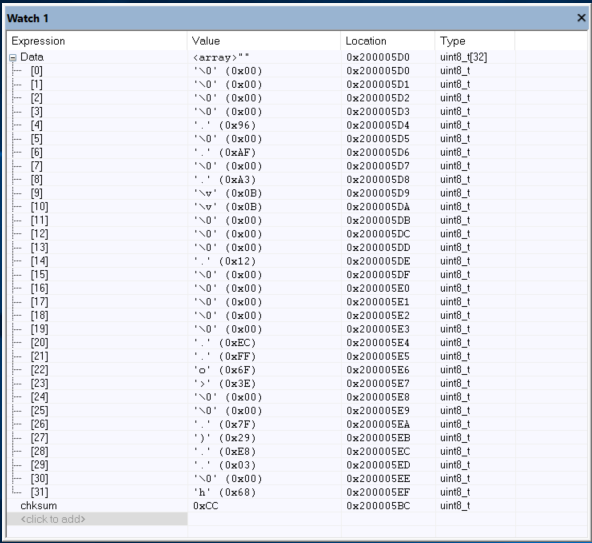The height and width of the screenshot is (543, 592).
Task: Close the Watch 1 panel
Action: [x=581, y=18]
